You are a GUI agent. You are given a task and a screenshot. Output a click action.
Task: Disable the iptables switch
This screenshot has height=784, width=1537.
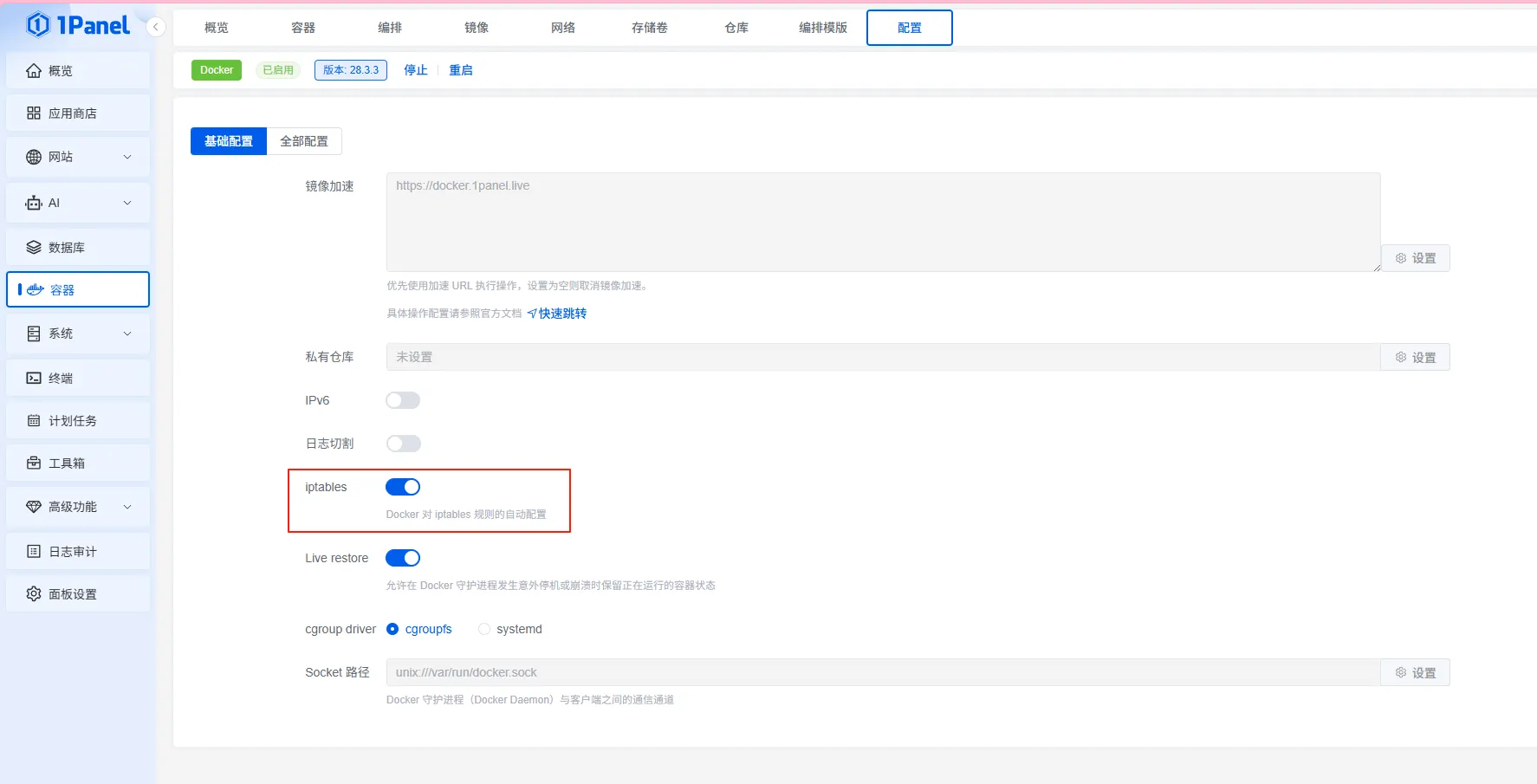click(403, 487)
